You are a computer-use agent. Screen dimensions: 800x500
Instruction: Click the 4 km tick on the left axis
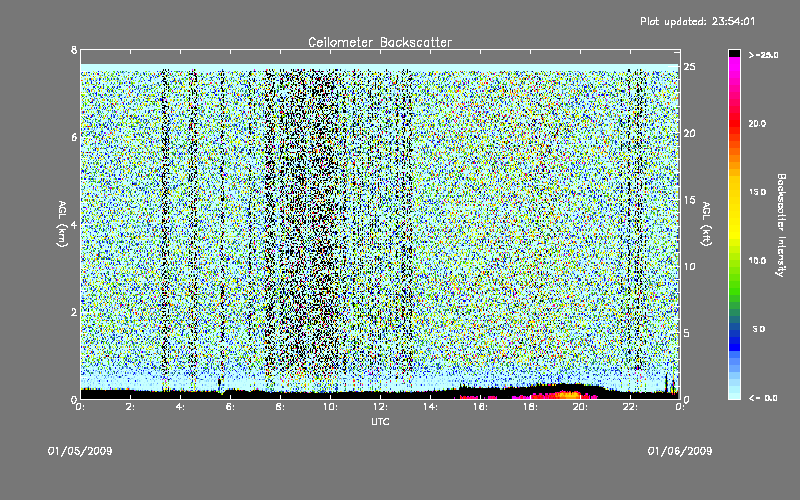tap(74, 225)
